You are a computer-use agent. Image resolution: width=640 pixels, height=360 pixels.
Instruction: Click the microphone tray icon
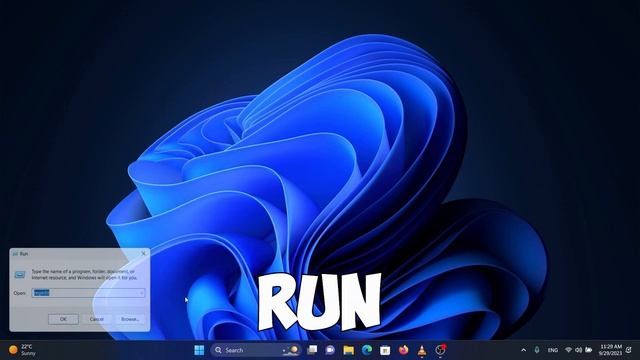tap(537, 350)
